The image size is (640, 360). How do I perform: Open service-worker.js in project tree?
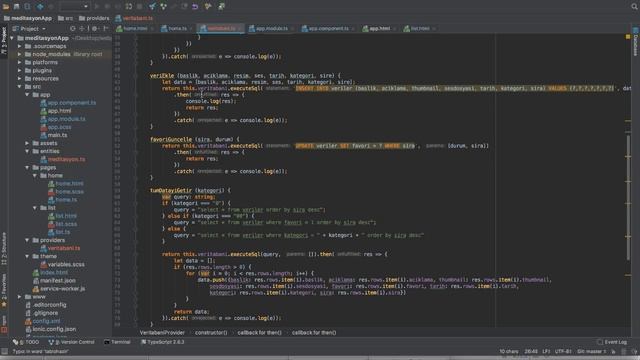[x=59, y=289]
